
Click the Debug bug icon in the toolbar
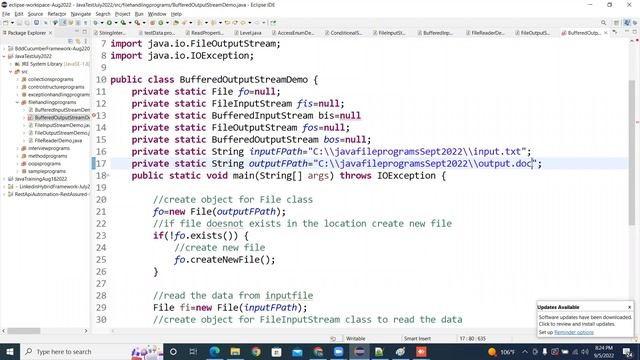[96, 23]
